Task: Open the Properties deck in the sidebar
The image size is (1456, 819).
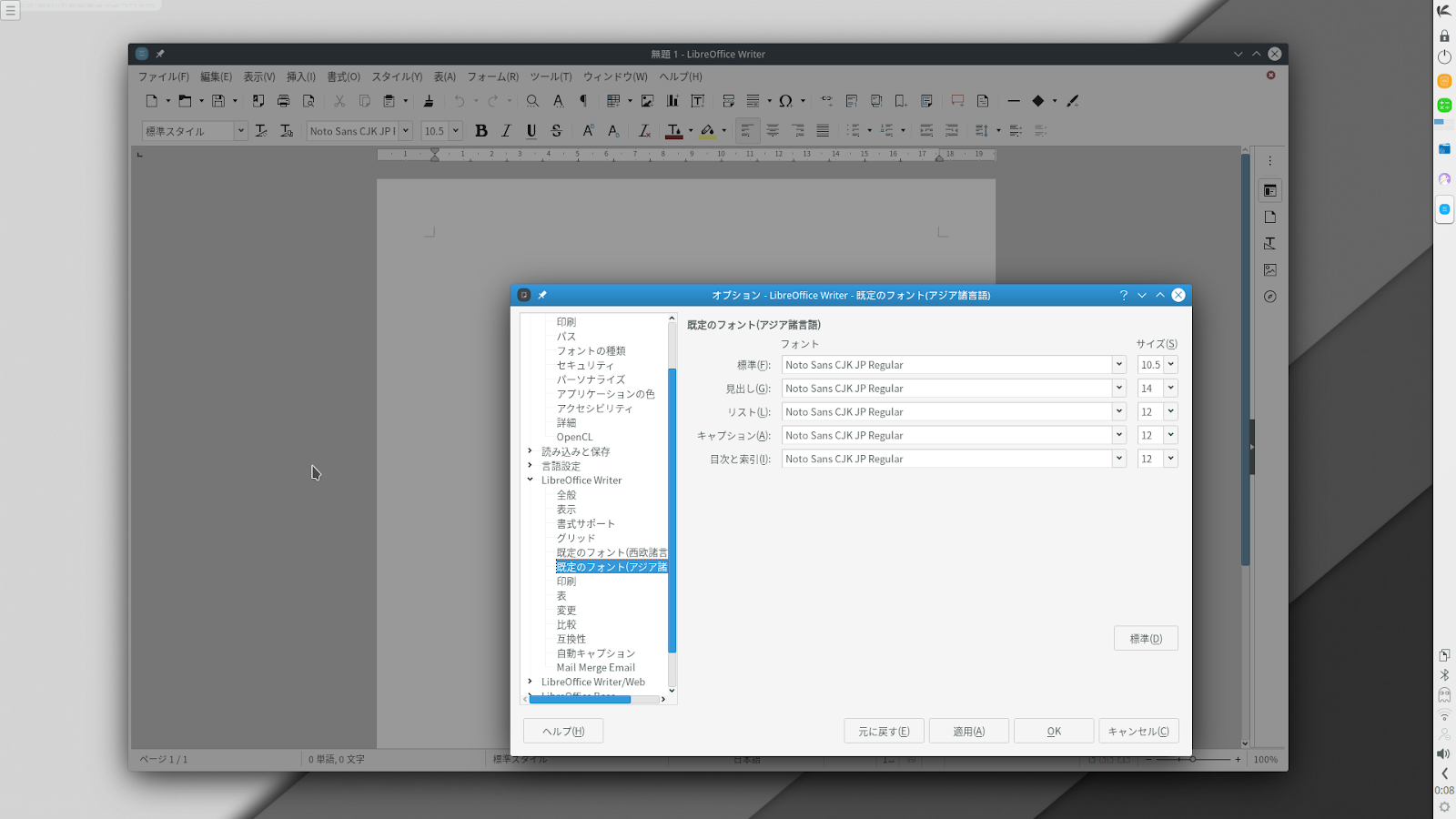Action: pos(1270,191)
